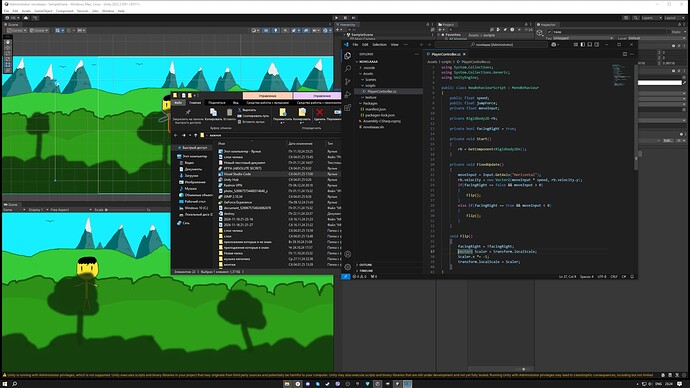Click the Unity Play button

pyautogui.click(x=337, y=18)
